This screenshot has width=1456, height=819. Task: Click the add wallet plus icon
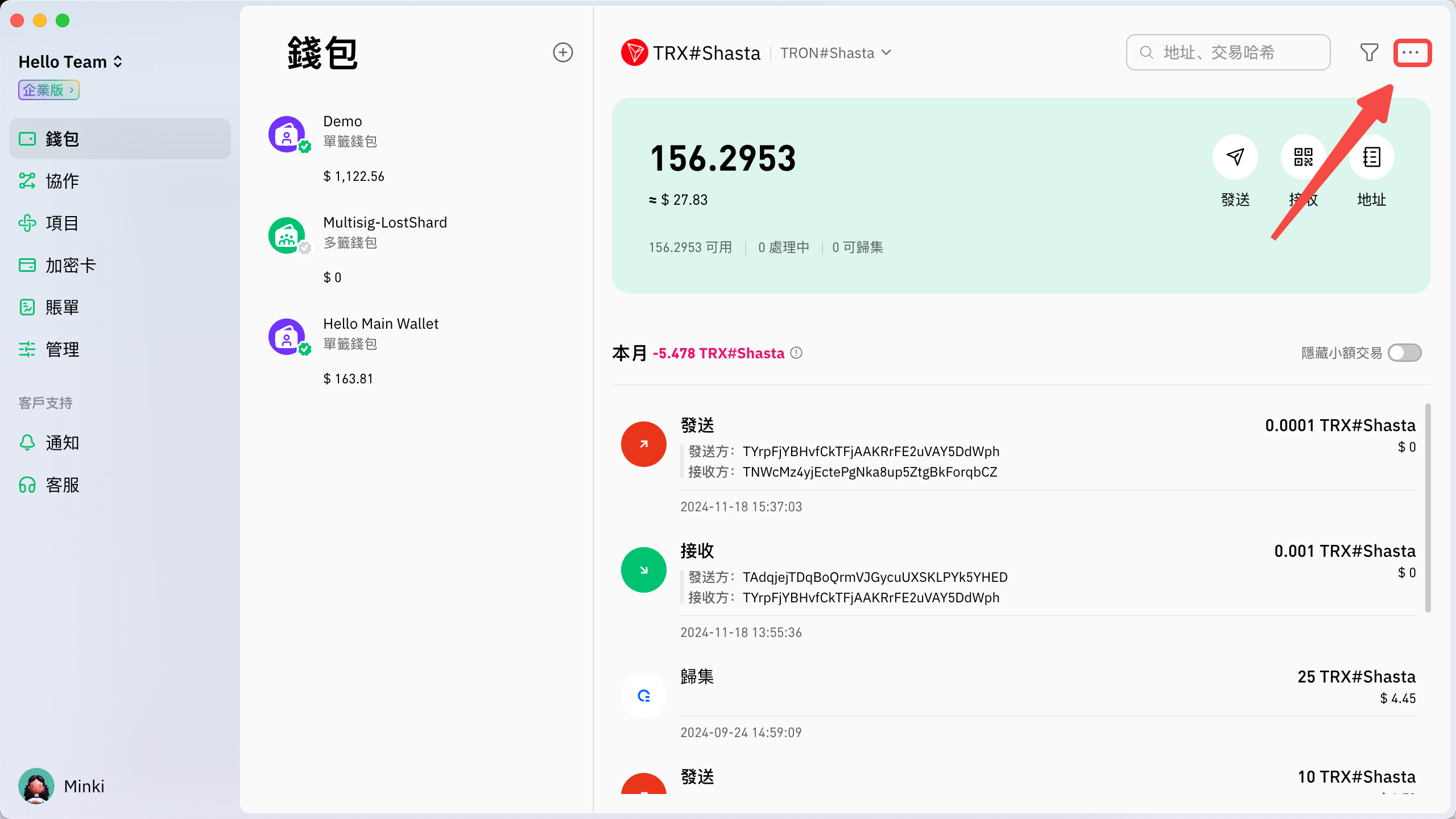pos(562,52)
